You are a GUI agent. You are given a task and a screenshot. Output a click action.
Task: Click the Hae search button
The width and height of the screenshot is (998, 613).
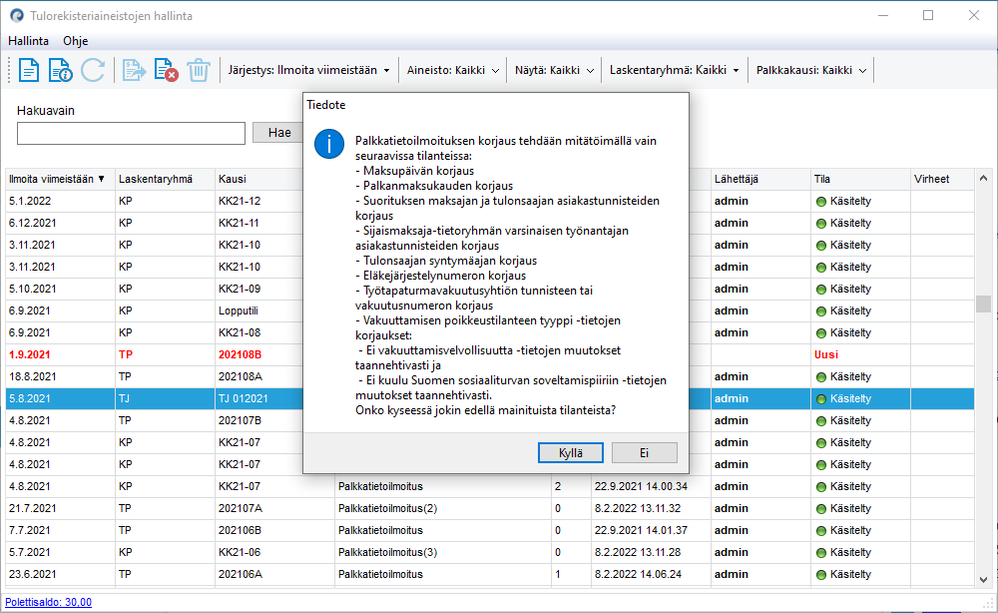[x=279, y=132]
